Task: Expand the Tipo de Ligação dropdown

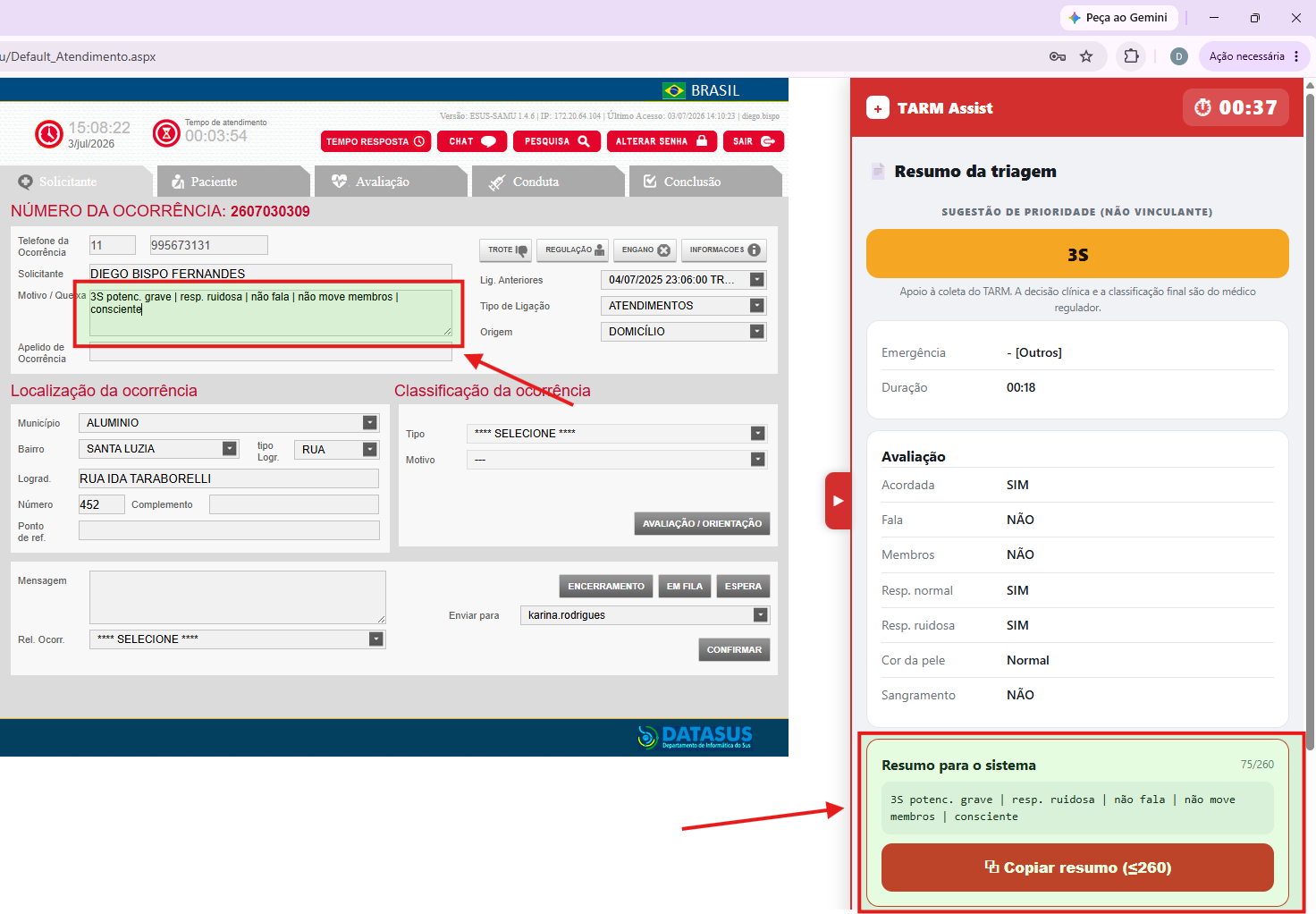Action: pyautogui.click(x=683, y=306)
